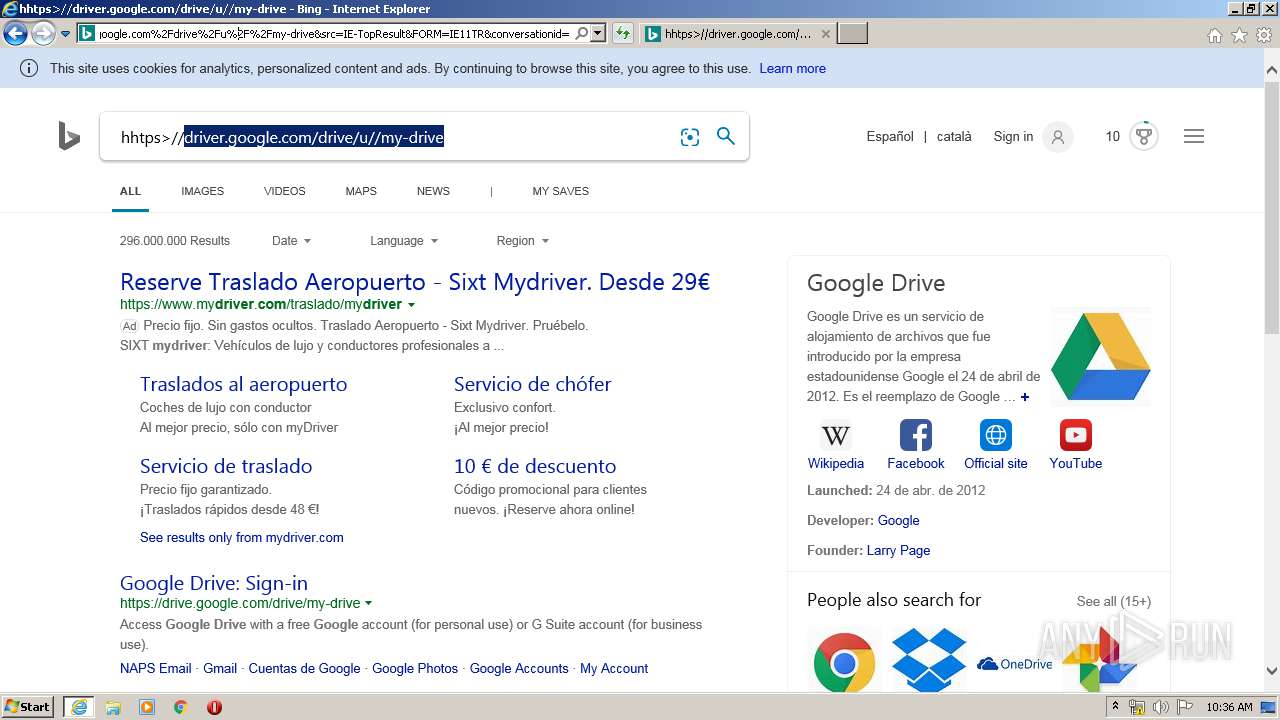The width and height of the screenshot is (1280, 720).
Task: Click the Sign in link
Action: pos(1013,136)
